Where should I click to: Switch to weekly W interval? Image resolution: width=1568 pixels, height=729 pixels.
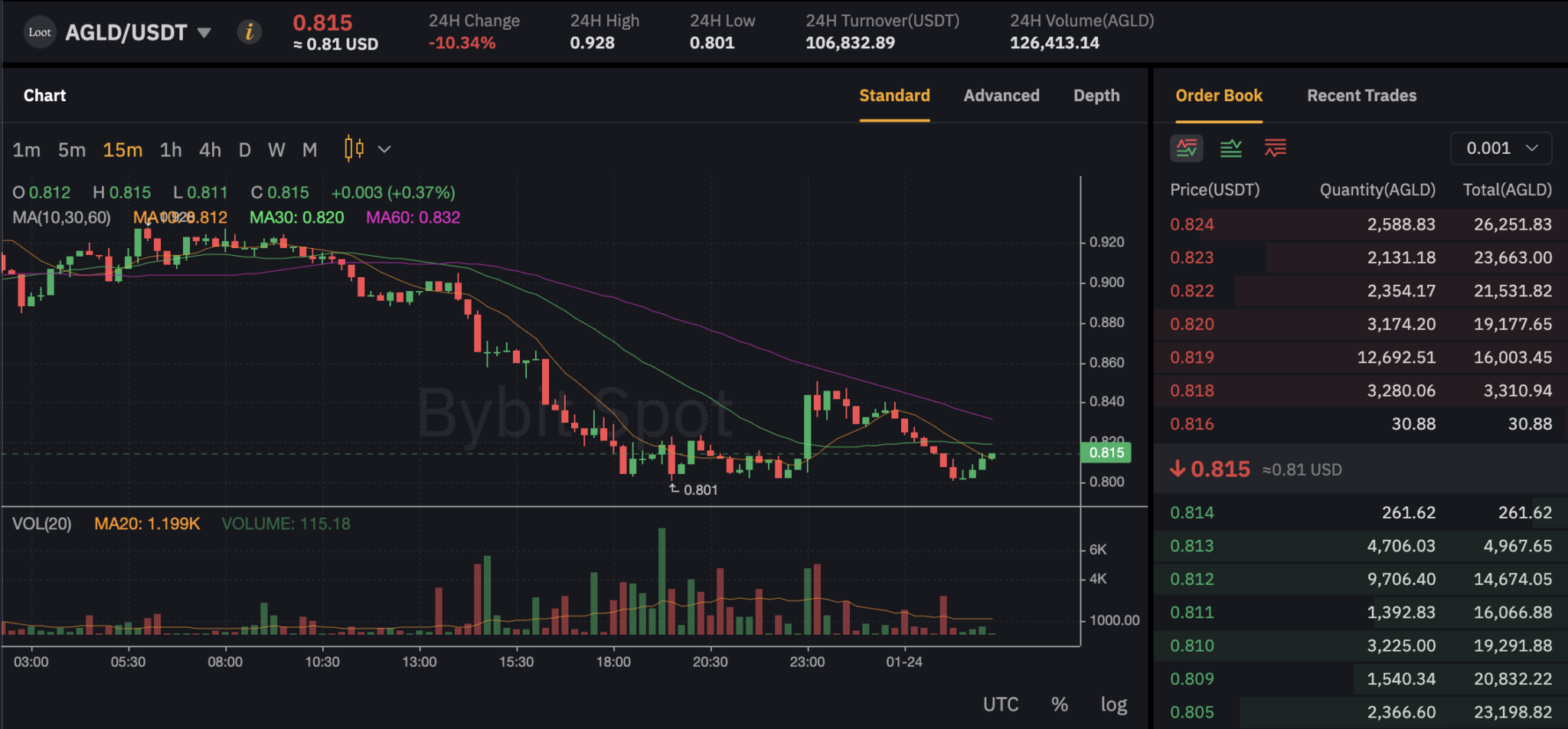coord(276,149)
